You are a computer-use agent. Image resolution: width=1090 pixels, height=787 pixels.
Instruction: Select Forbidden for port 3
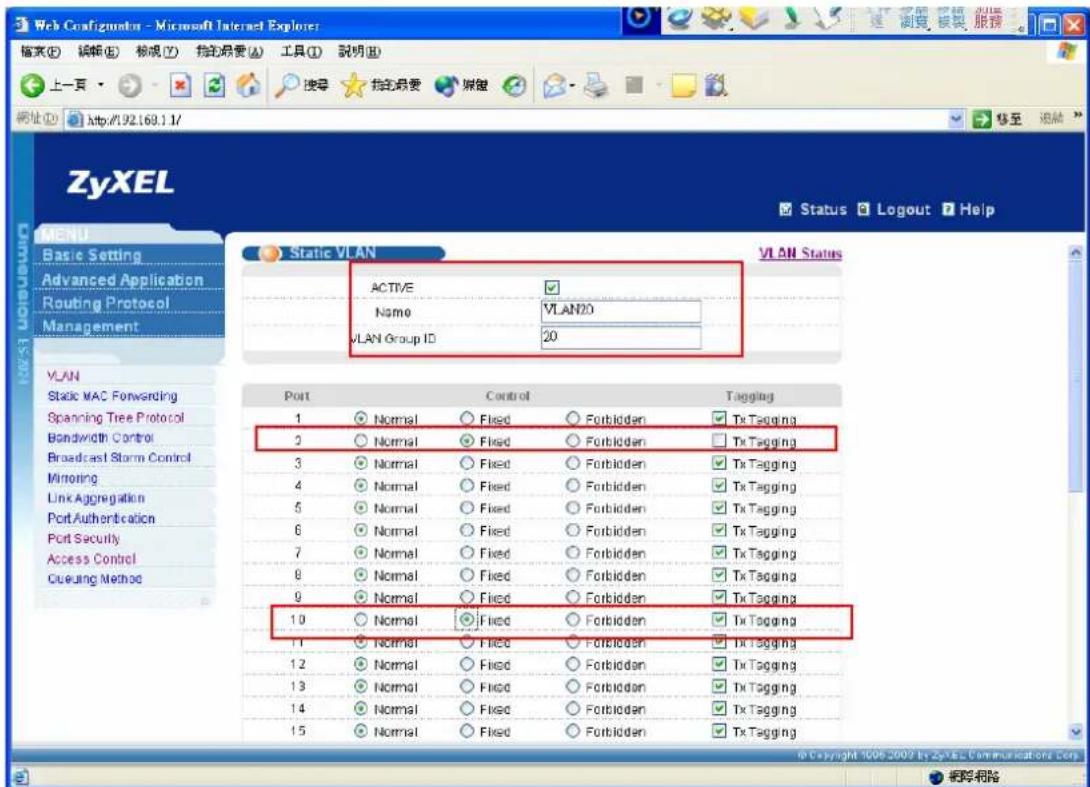[572, 463]
